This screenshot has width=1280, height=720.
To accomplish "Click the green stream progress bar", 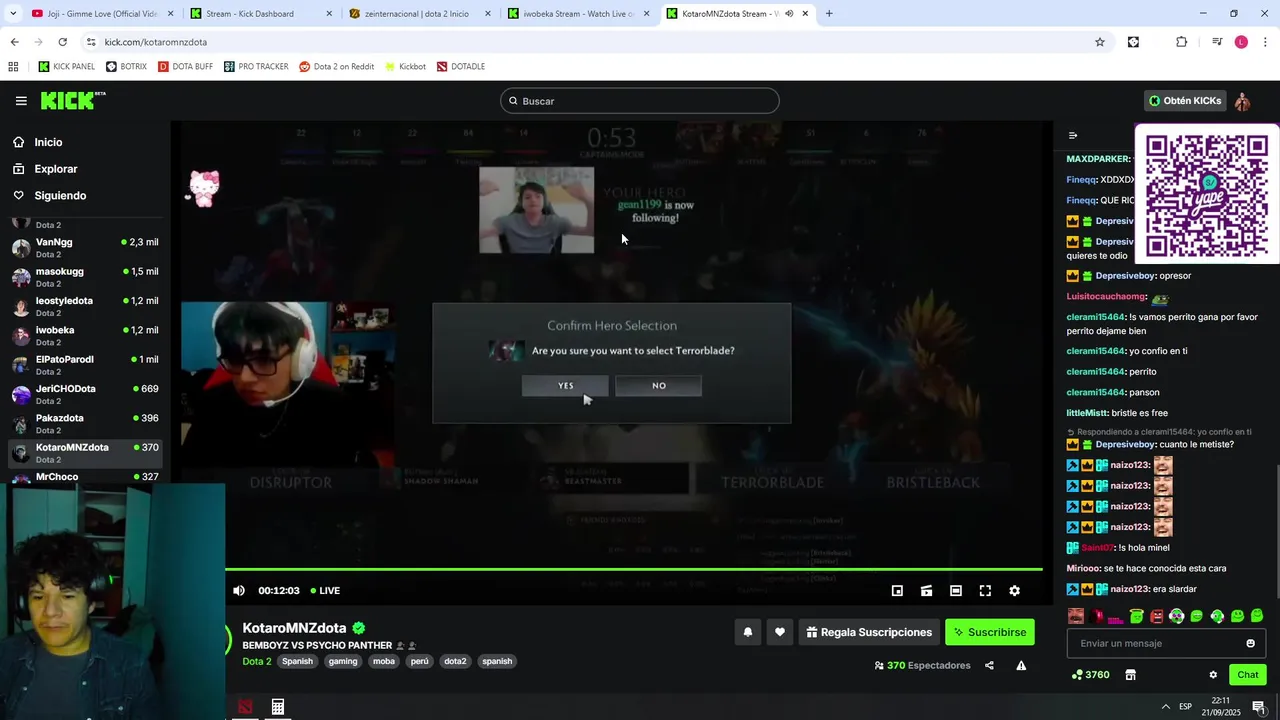I will [x=634, y=570].
